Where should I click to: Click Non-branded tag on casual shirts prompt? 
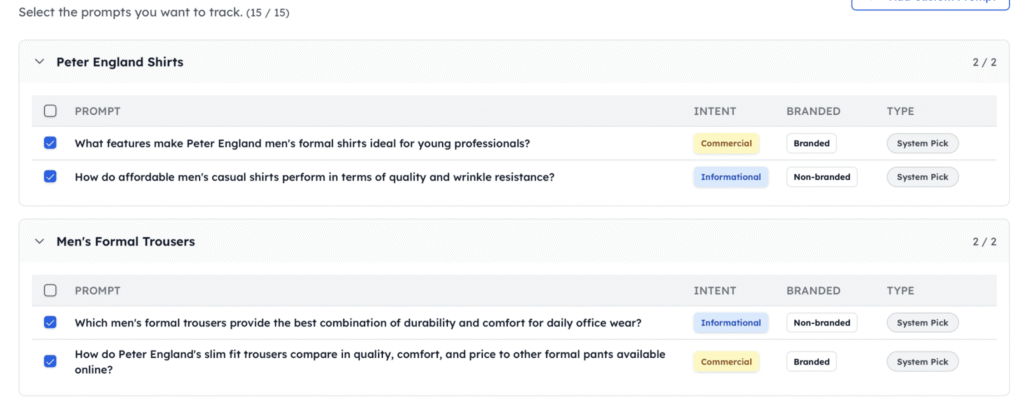pos(822,177)
